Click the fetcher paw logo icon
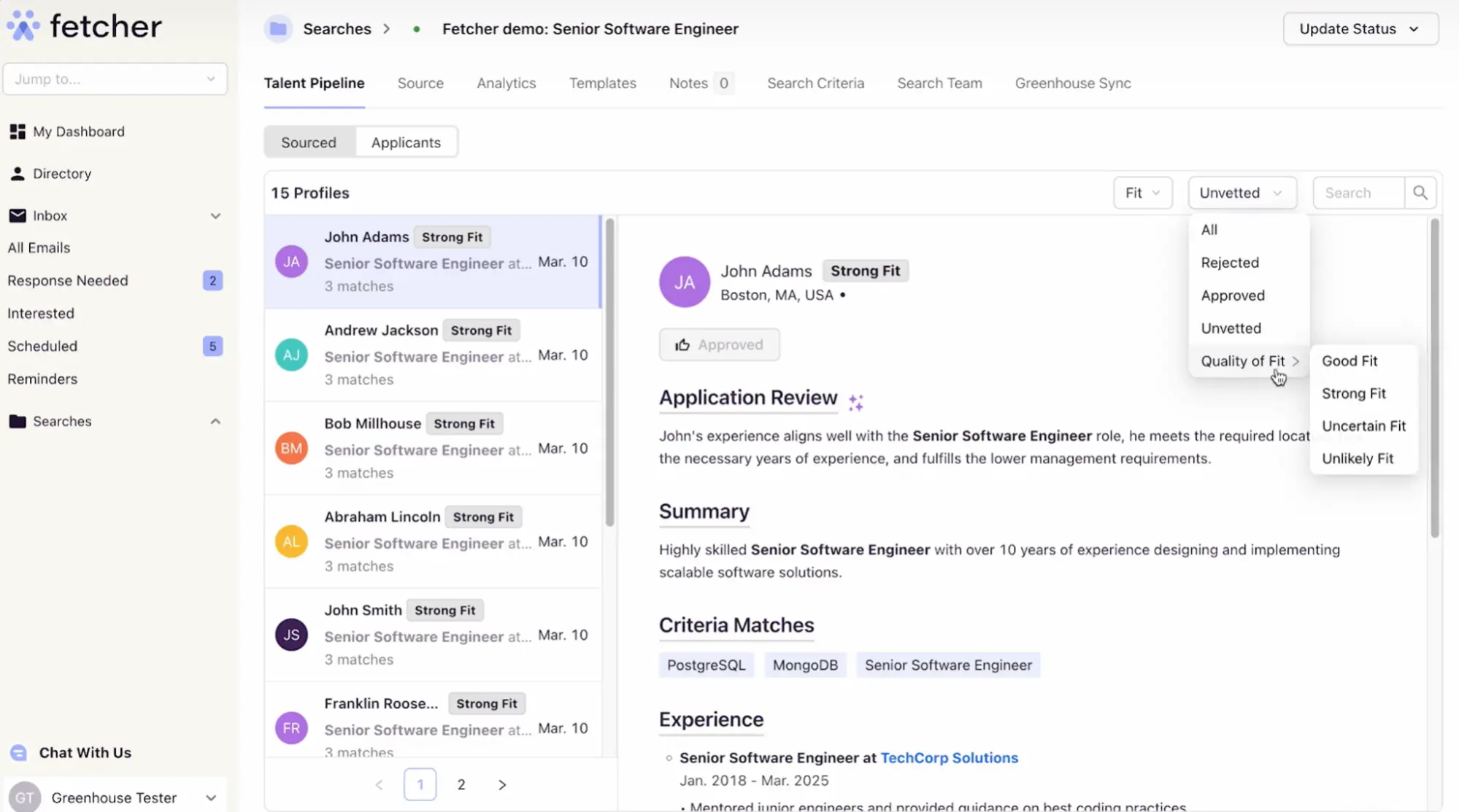The width and height of the screenshot is (1459, 812). 23,24
